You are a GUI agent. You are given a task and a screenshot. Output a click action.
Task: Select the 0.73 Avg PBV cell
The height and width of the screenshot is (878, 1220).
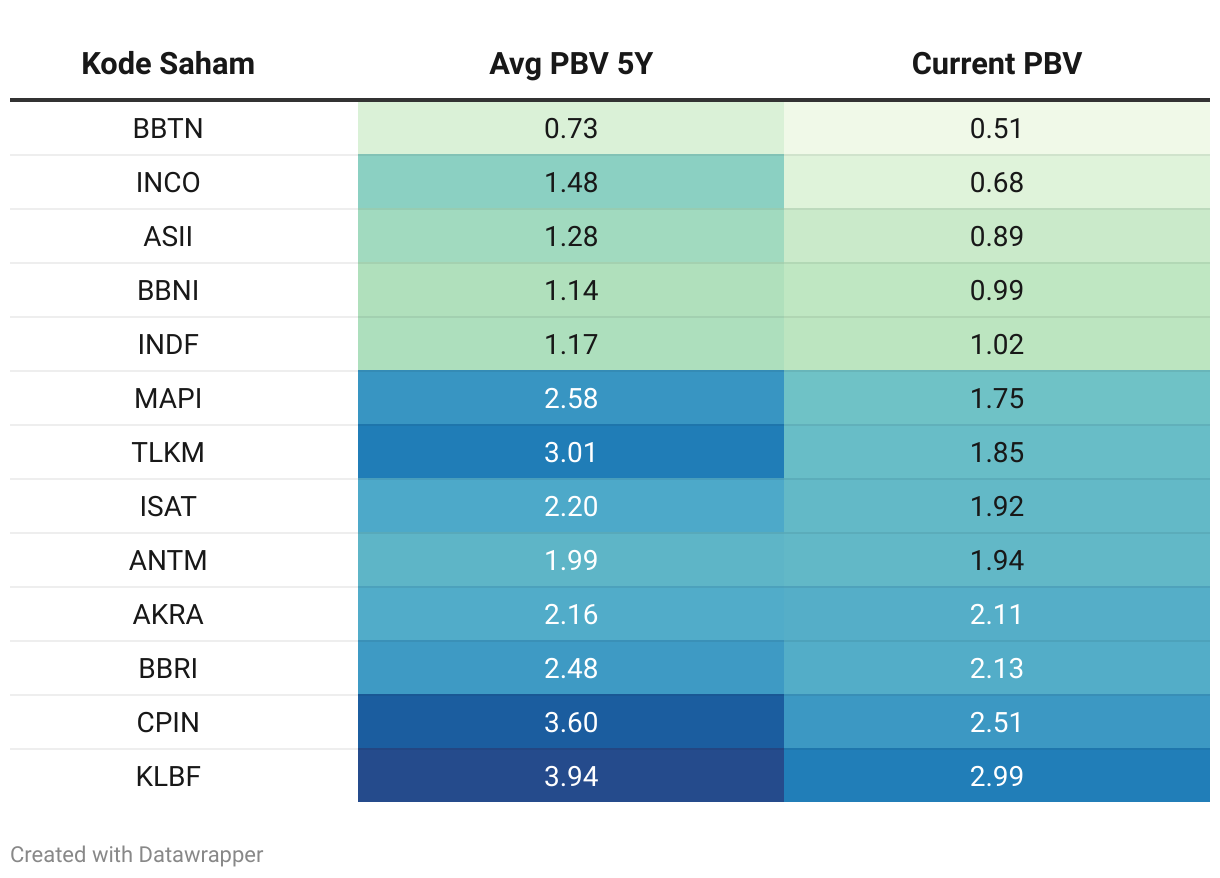571,129
